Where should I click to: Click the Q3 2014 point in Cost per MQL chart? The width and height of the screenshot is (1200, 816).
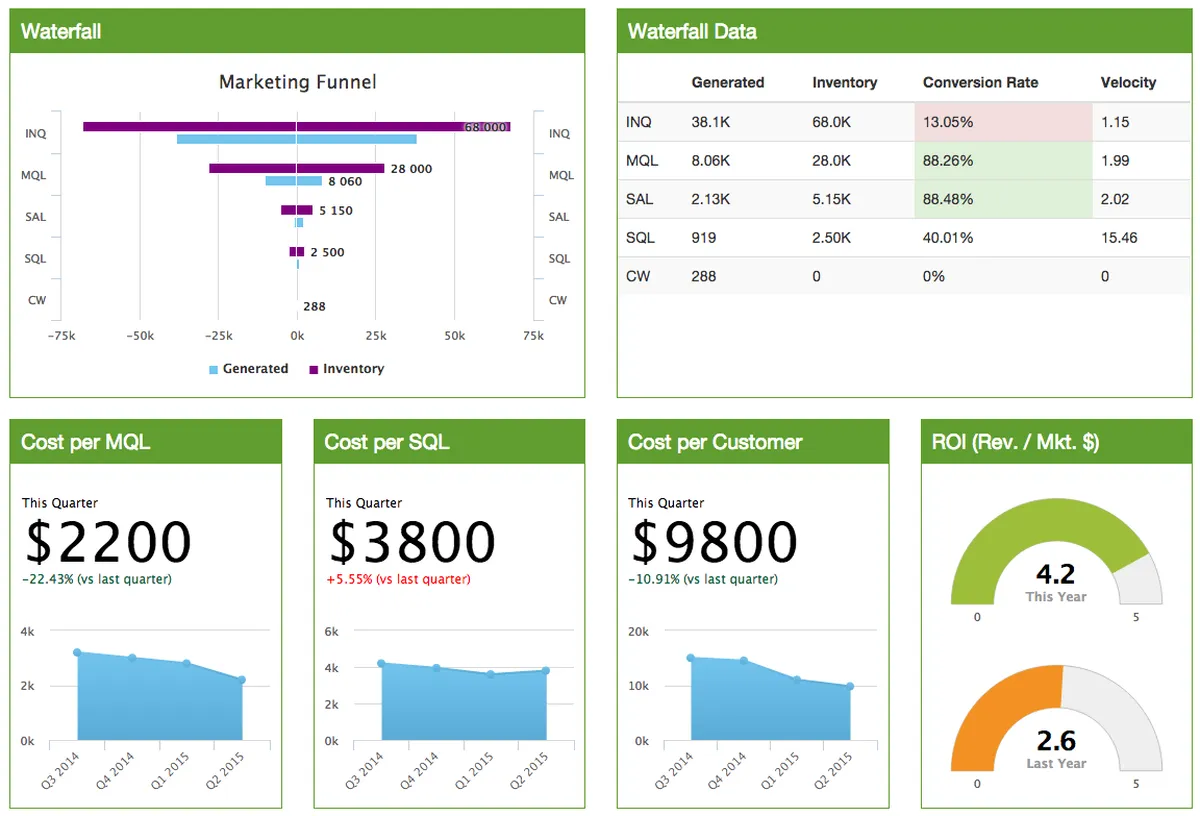77,652
